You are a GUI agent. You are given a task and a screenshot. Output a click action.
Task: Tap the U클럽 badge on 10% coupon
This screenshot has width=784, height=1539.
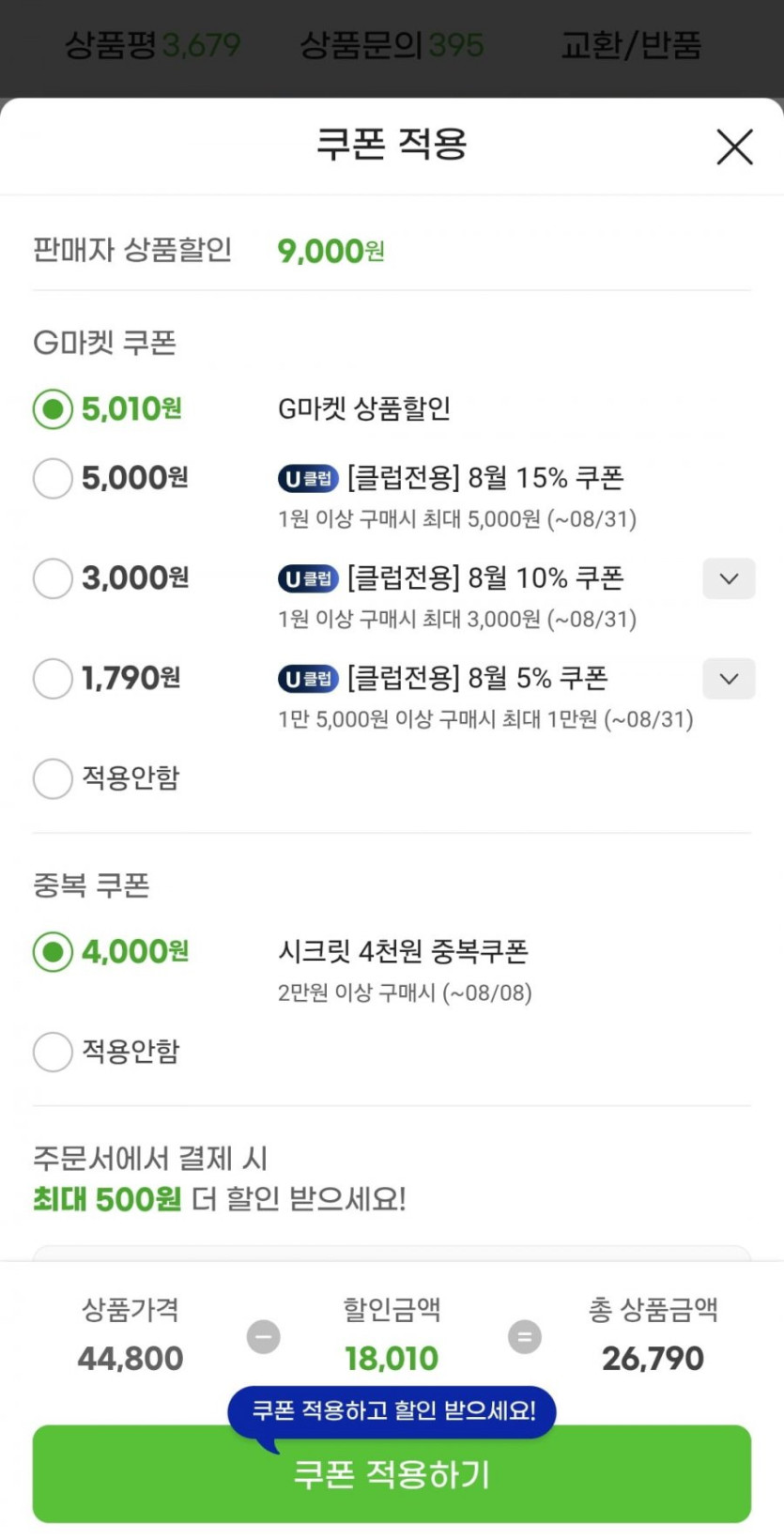[x=308, y=578]
